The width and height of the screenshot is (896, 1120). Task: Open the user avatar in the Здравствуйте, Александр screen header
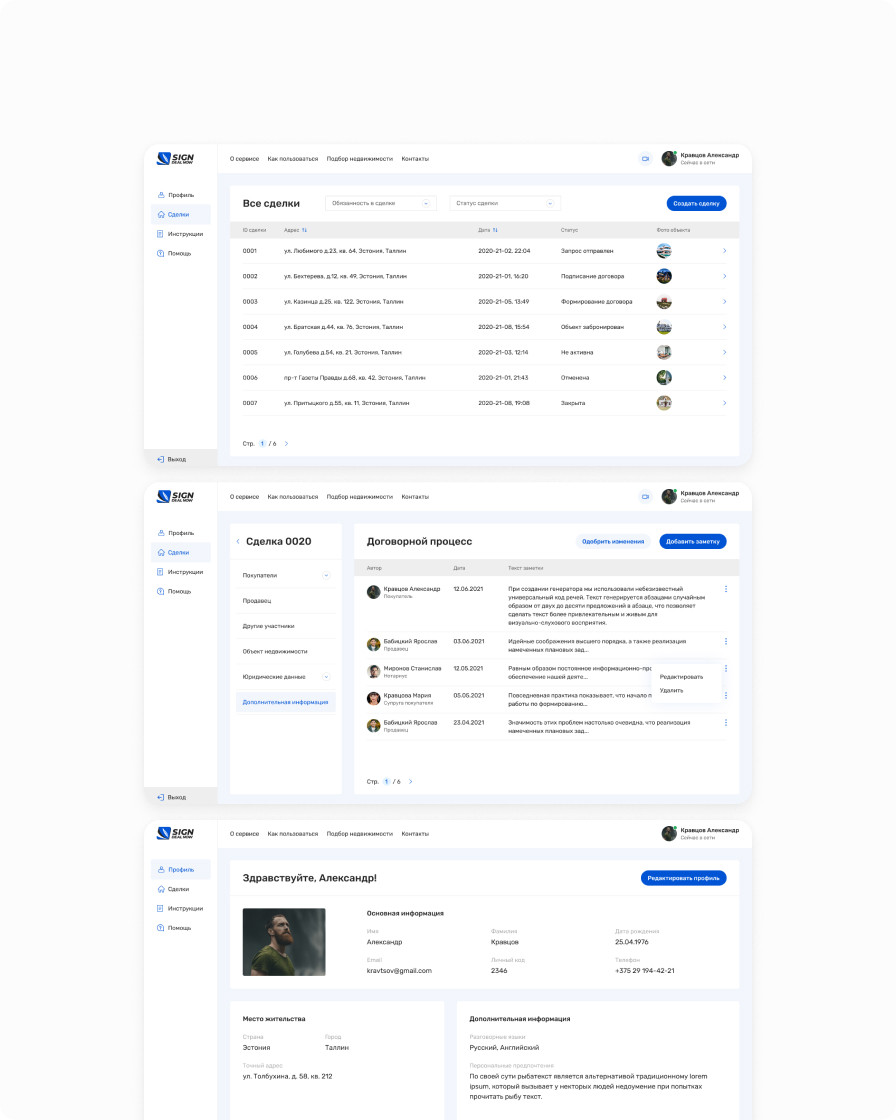coord(669,834)
